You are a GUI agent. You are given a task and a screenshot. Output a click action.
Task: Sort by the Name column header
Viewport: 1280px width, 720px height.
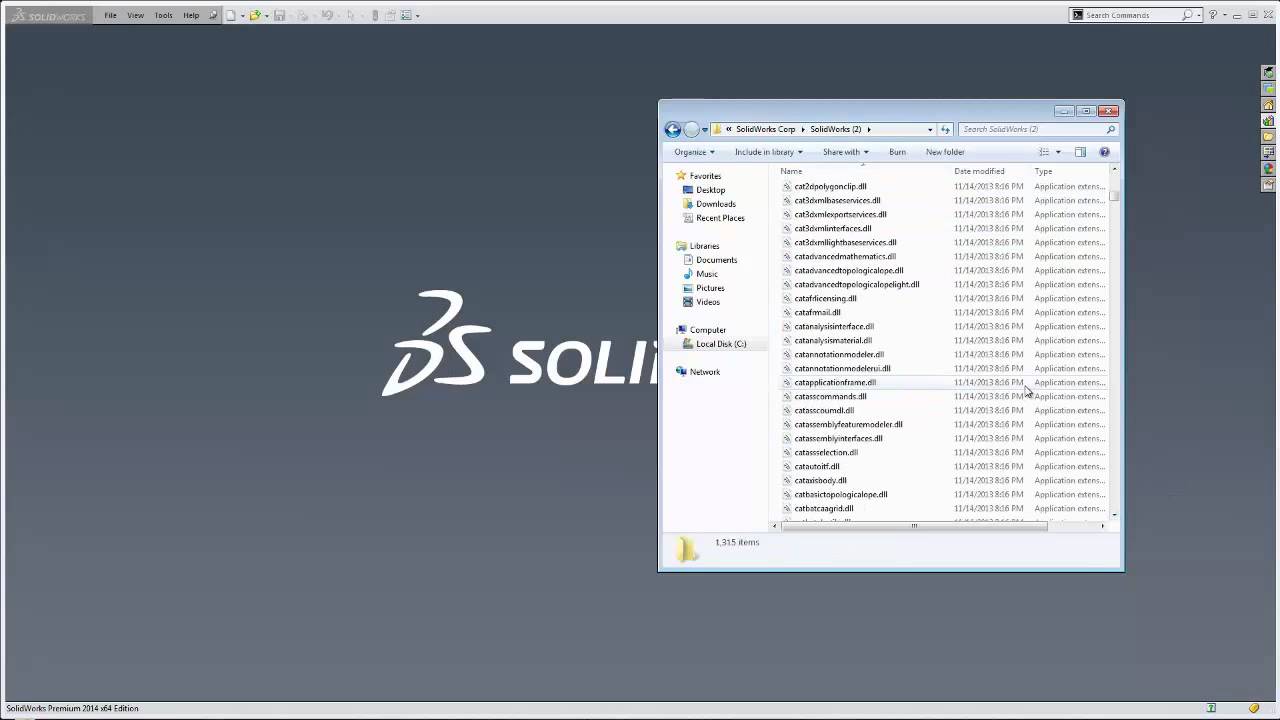point(791,171)
